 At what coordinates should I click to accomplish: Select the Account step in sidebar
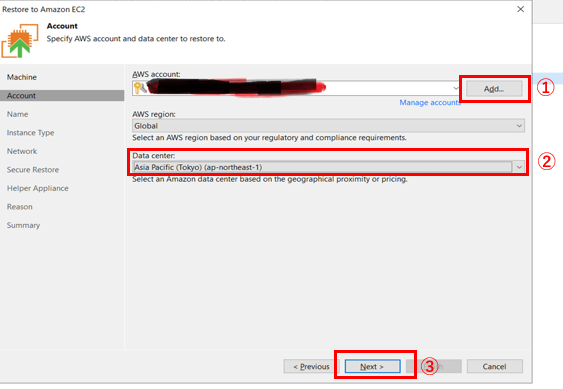62,96
